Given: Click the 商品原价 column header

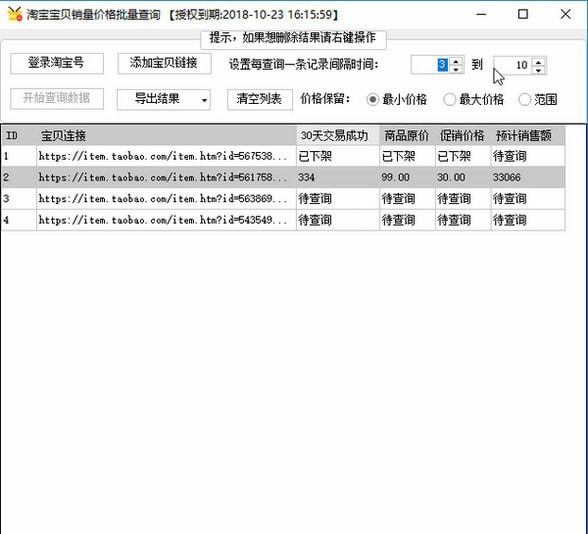Looking at the screenshot, I should click(x=407, y=135).
